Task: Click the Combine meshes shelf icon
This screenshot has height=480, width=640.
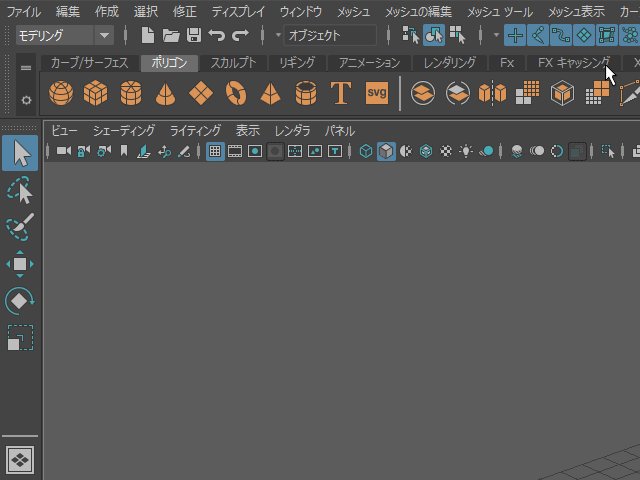Action: pos(422,93)
